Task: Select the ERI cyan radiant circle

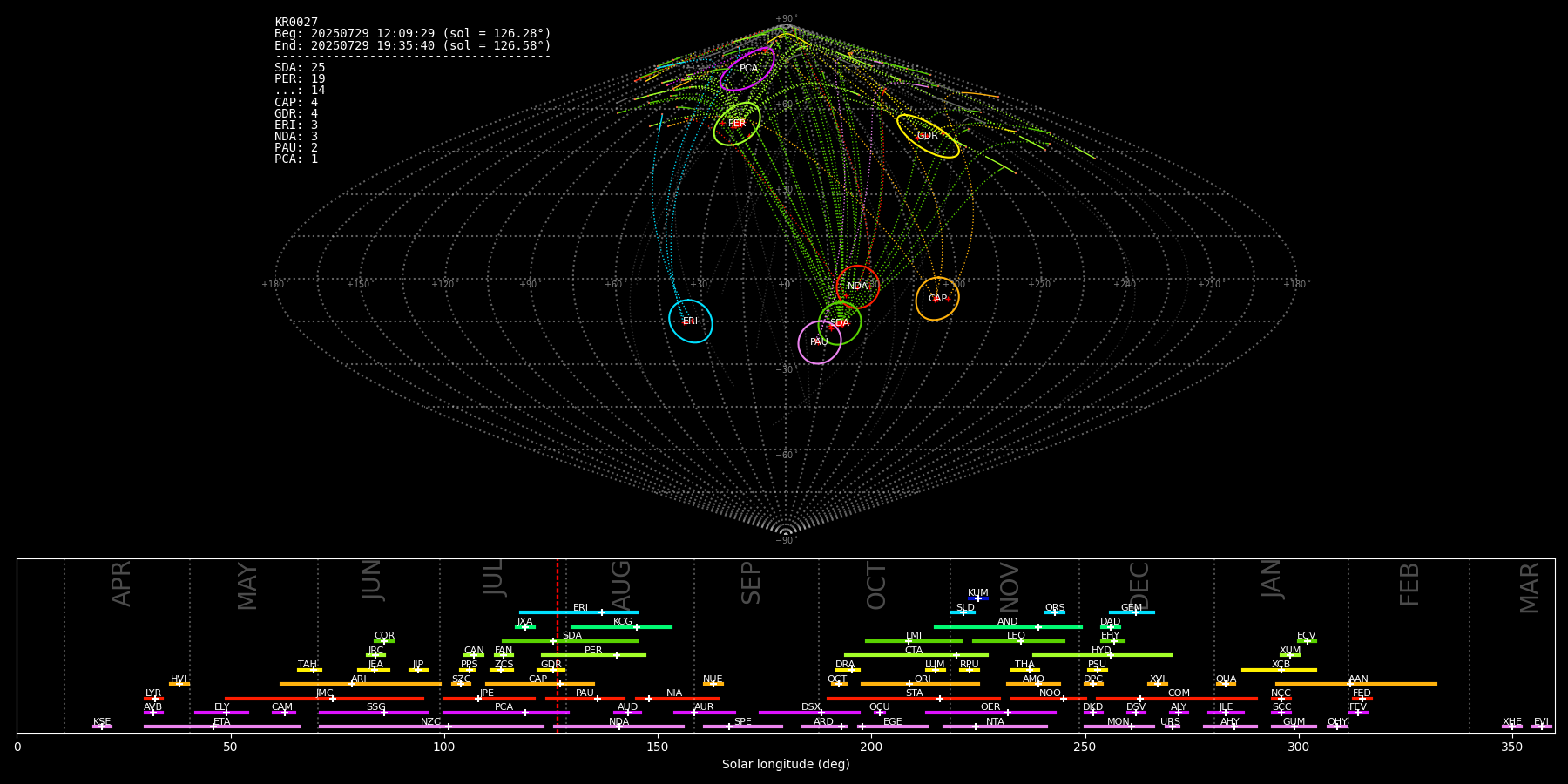Action: [x=691, y=321]
